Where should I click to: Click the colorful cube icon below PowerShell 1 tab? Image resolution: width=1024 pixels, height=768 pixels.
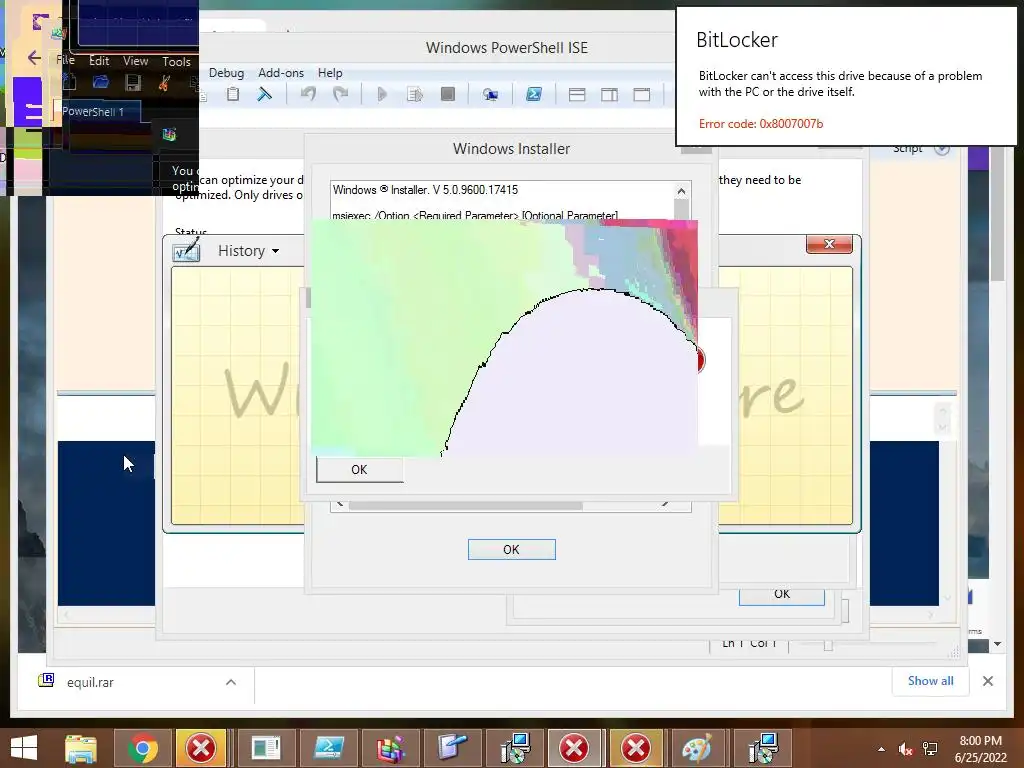169,135
